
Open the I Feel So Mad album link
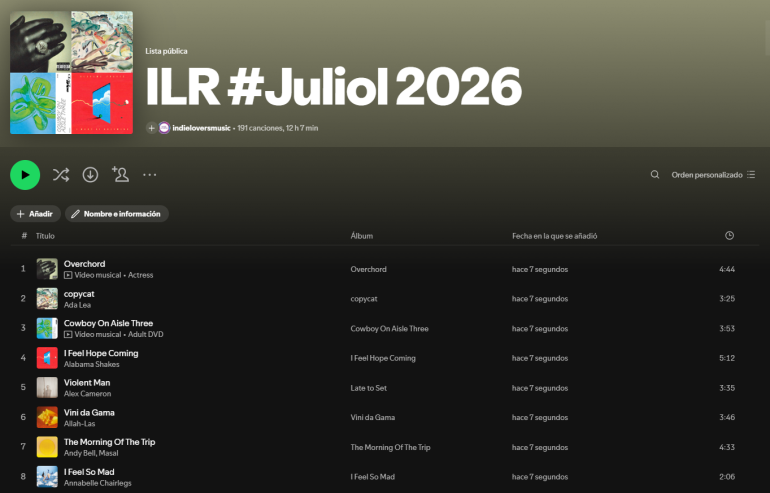pos(372,477)
